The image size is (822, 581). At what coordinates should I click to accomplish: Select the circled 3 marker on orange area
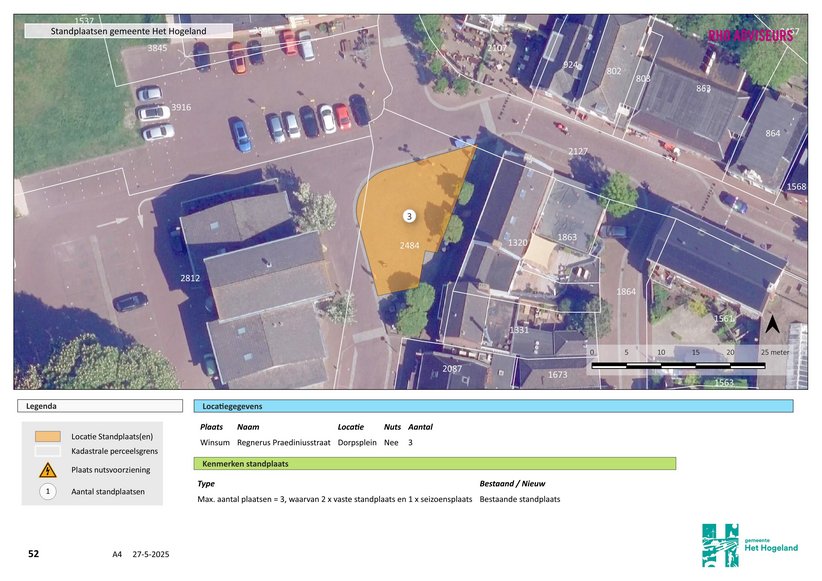tap(408, 216)
